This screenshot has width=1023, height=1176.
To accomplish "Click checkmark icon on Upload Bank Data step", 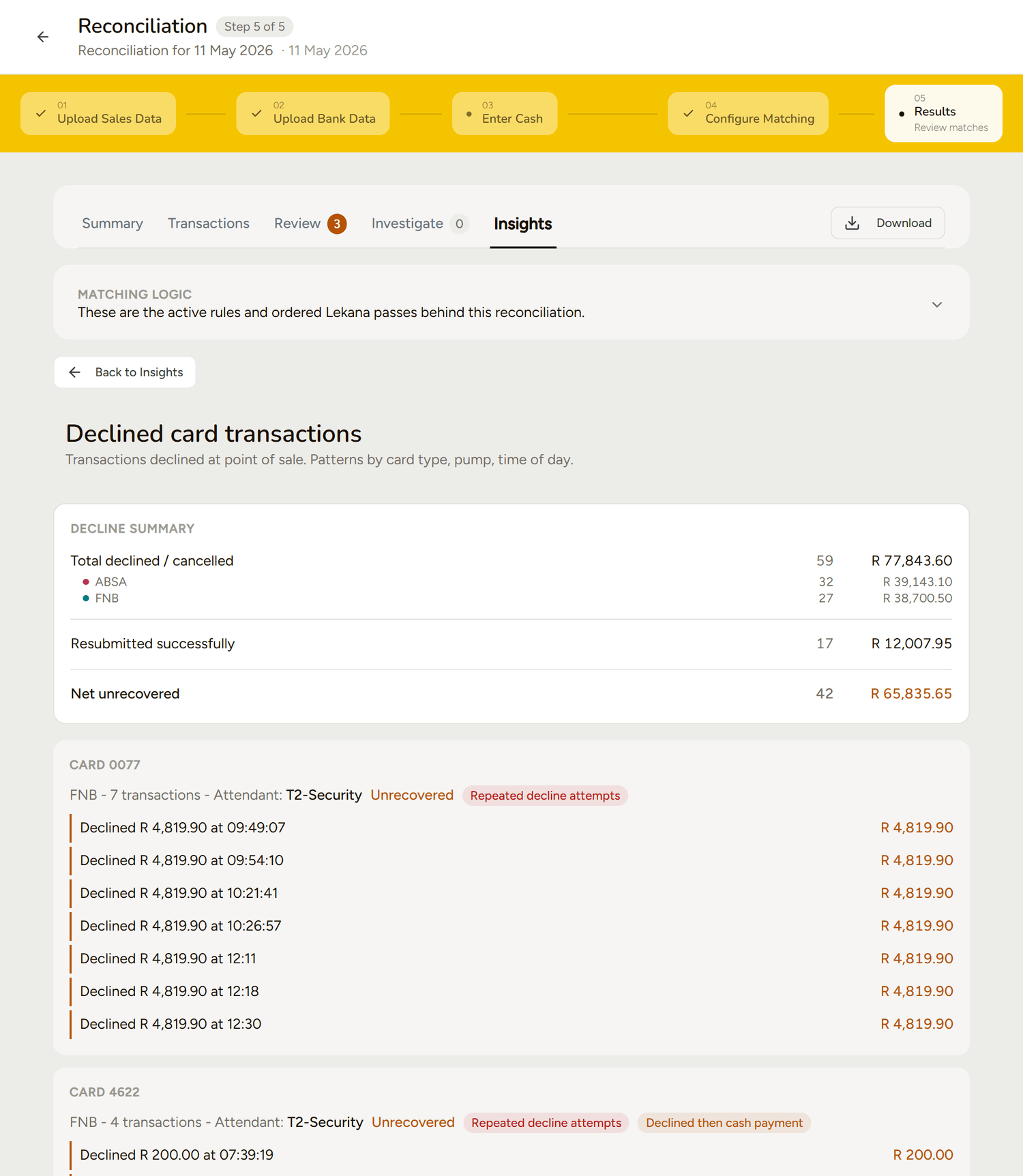I will coord(256,113).
